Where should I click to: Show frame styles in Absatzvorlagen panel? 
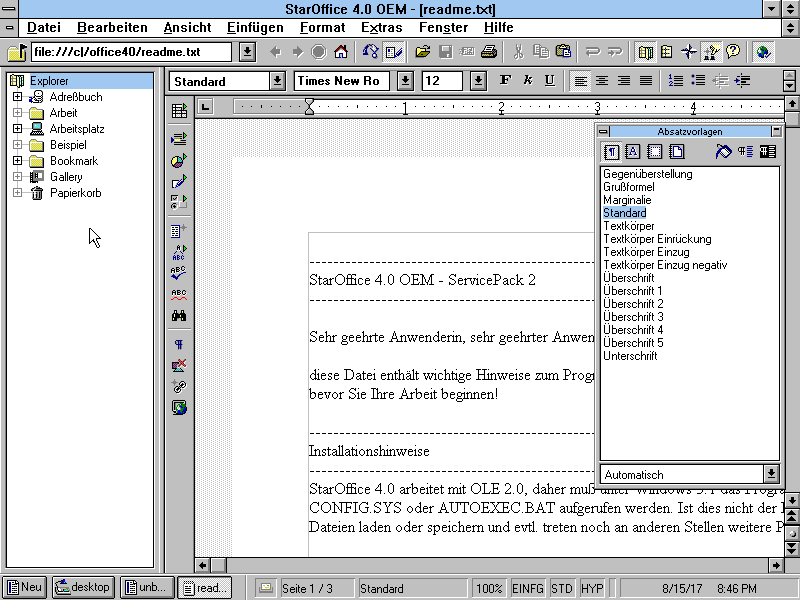(655, 152)
